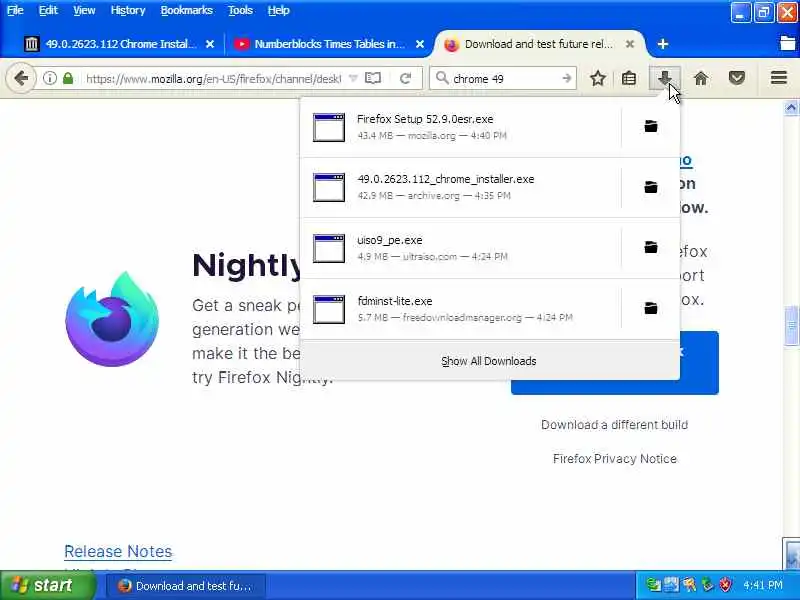
Task: Switch to Numberblocks Times Tables tab
Action: 329,44
